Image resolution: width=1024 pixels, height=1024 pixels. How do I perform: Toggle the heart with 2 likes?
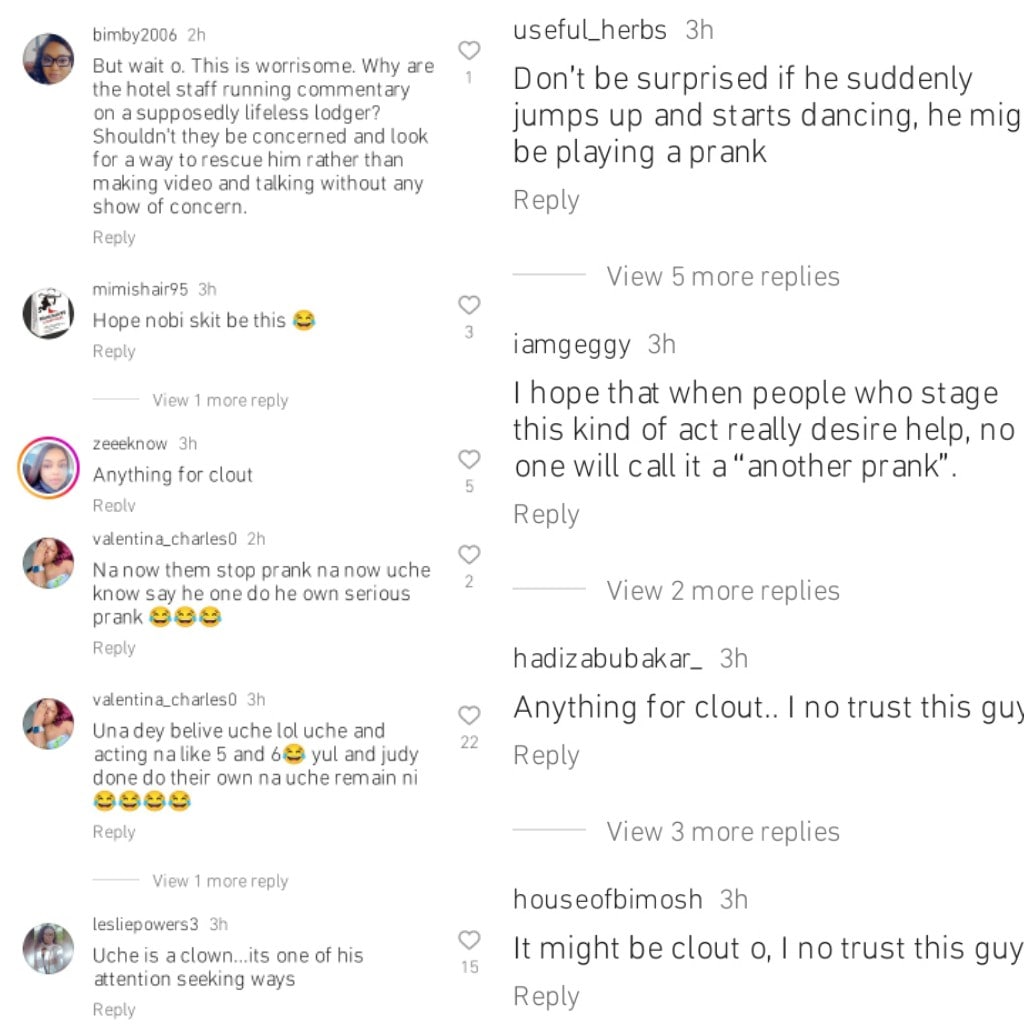pyautogui.click(x=469, y=555)
